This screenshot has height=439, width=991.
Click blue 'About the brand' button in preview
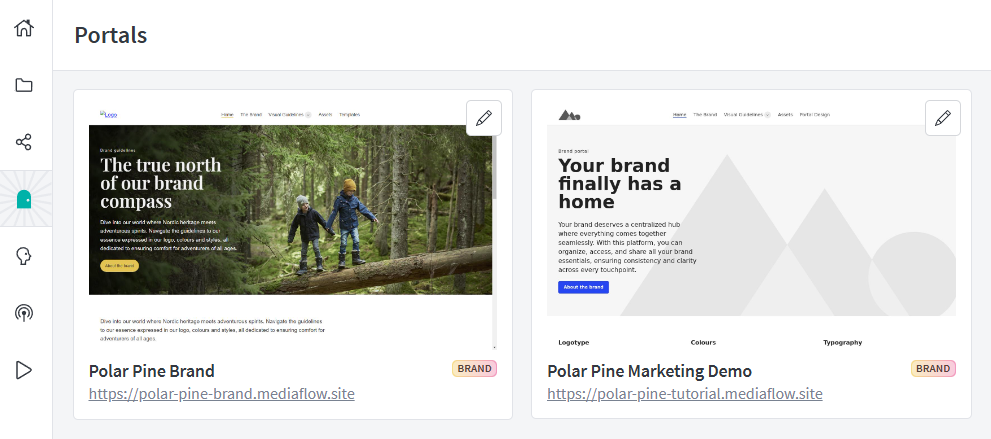click(583, 287)
